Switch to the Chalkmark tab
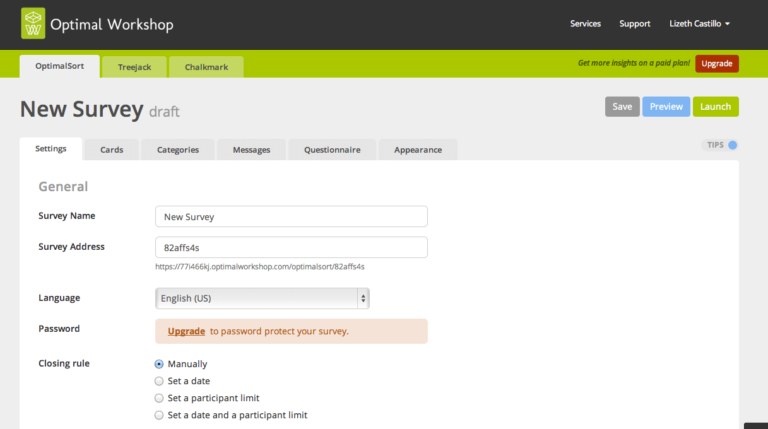Viewport: 768px width, 429px height. pos(206,67)
